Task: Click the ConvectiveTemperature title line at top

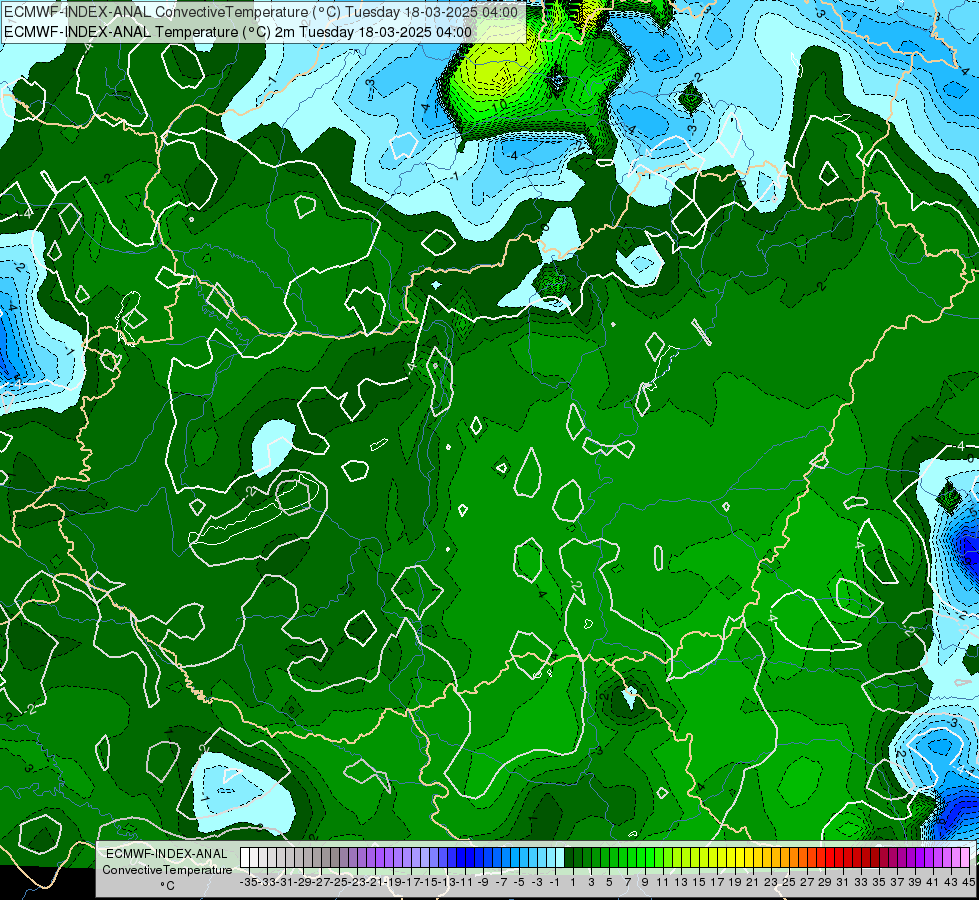Action: pyautogui.click(x=261, y=12)
